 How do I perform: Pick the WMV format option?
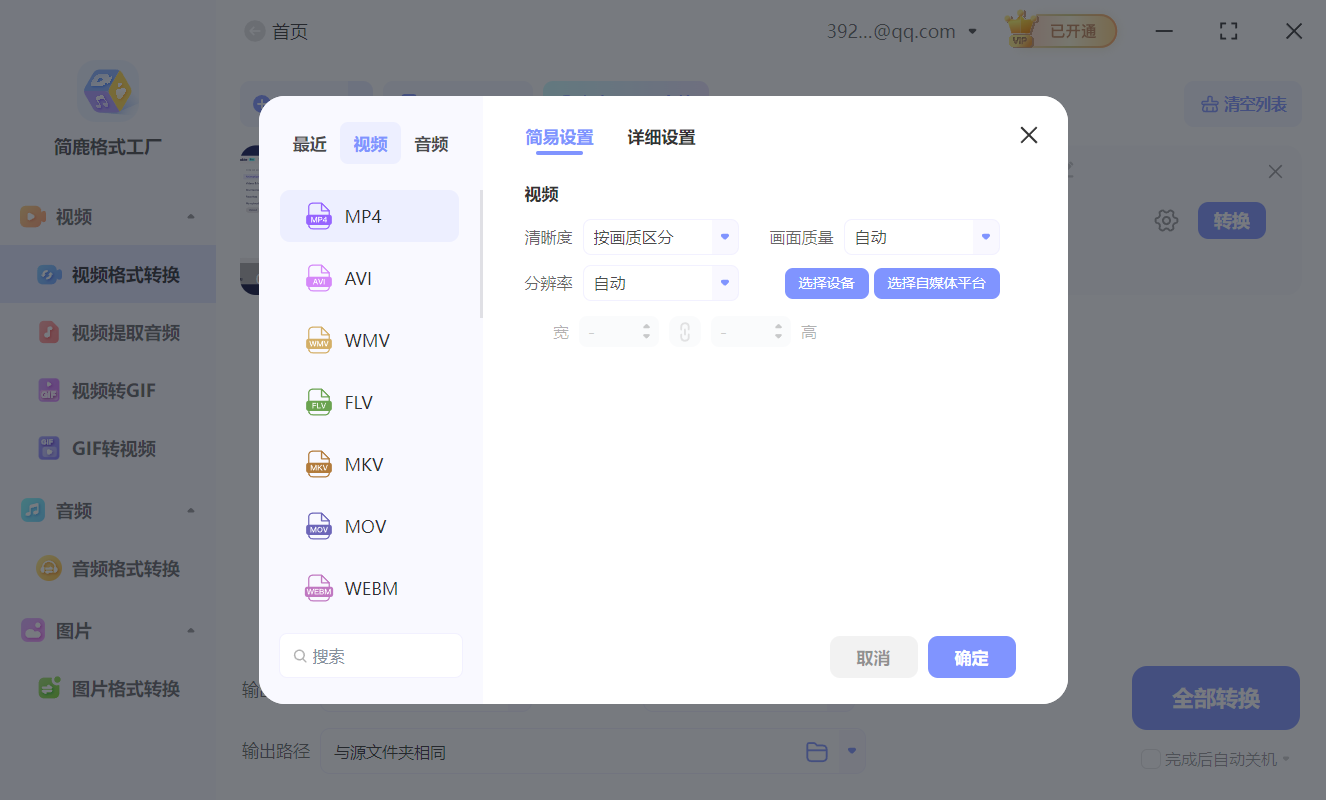click(x=369, y=340)
